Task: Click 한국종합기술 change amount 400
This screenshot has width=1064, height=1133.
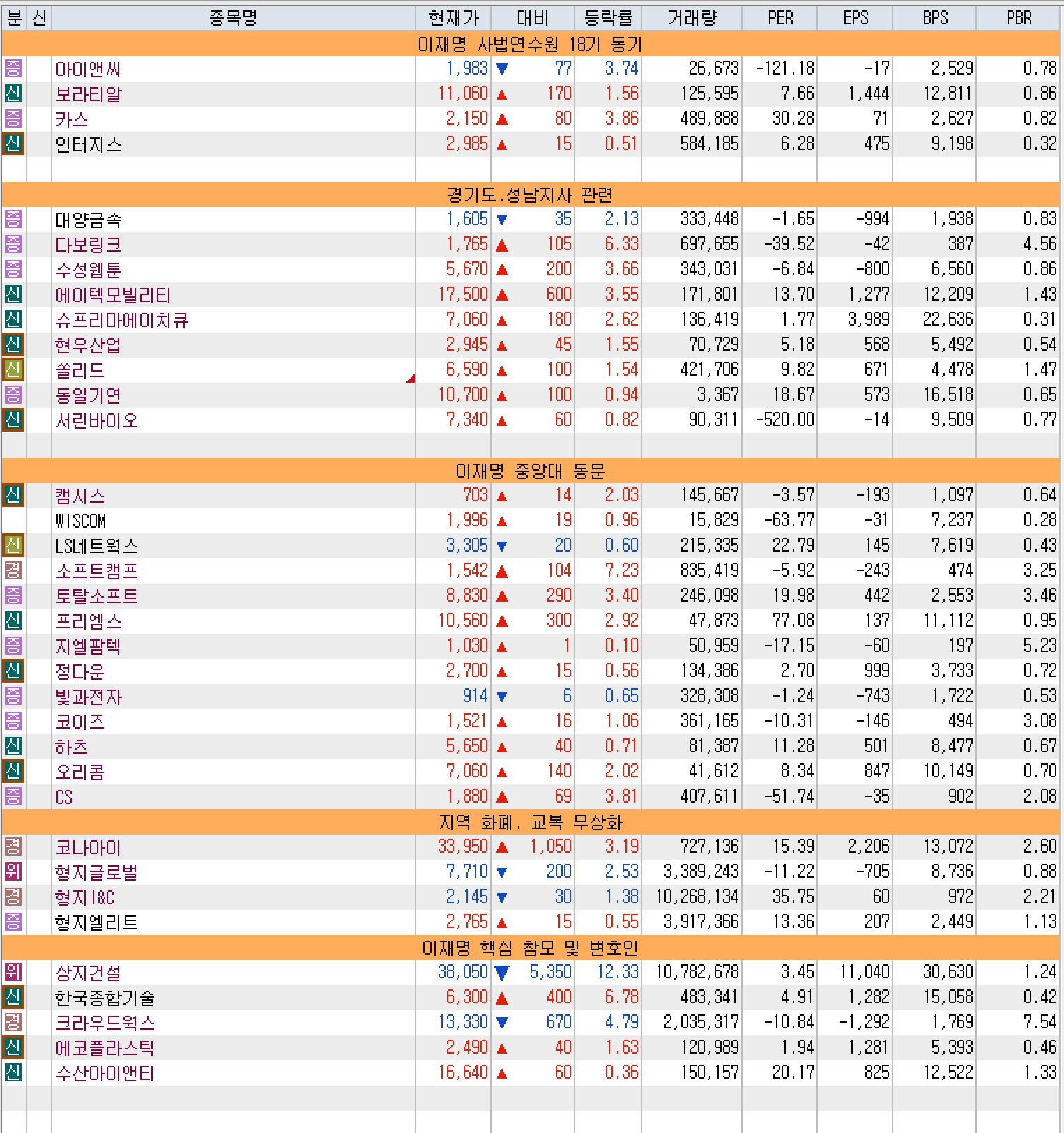Action: coord(558,997)
